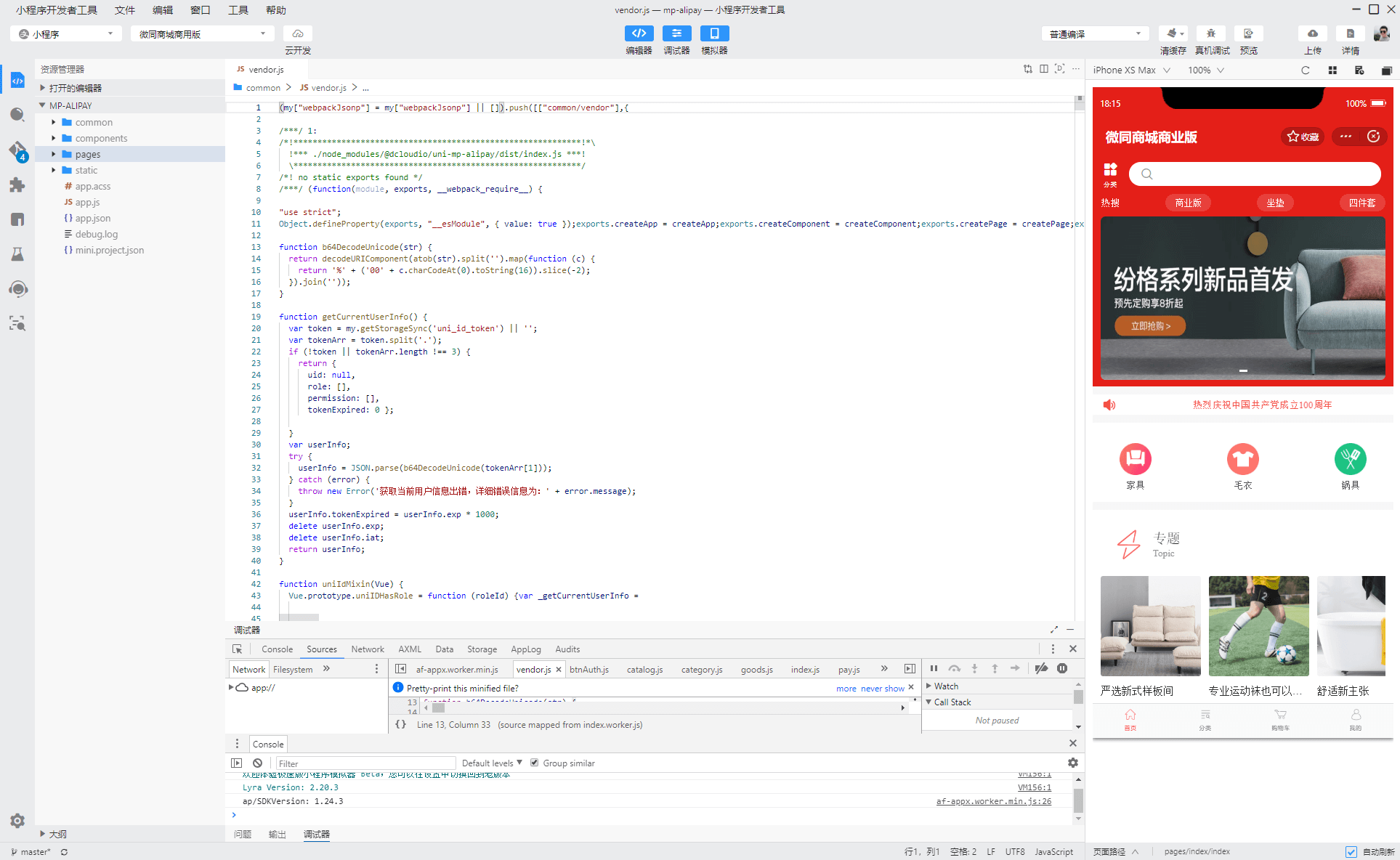1400x860 pixels.
Task: Open Source Control icon with badge 4
Action: point(17,150)
